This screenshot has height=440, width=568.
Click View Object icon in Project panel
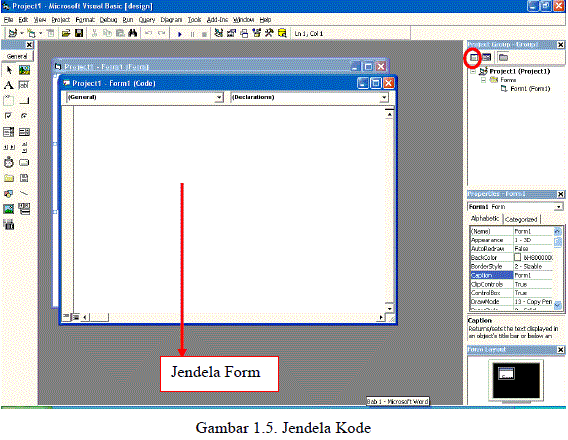486,57
